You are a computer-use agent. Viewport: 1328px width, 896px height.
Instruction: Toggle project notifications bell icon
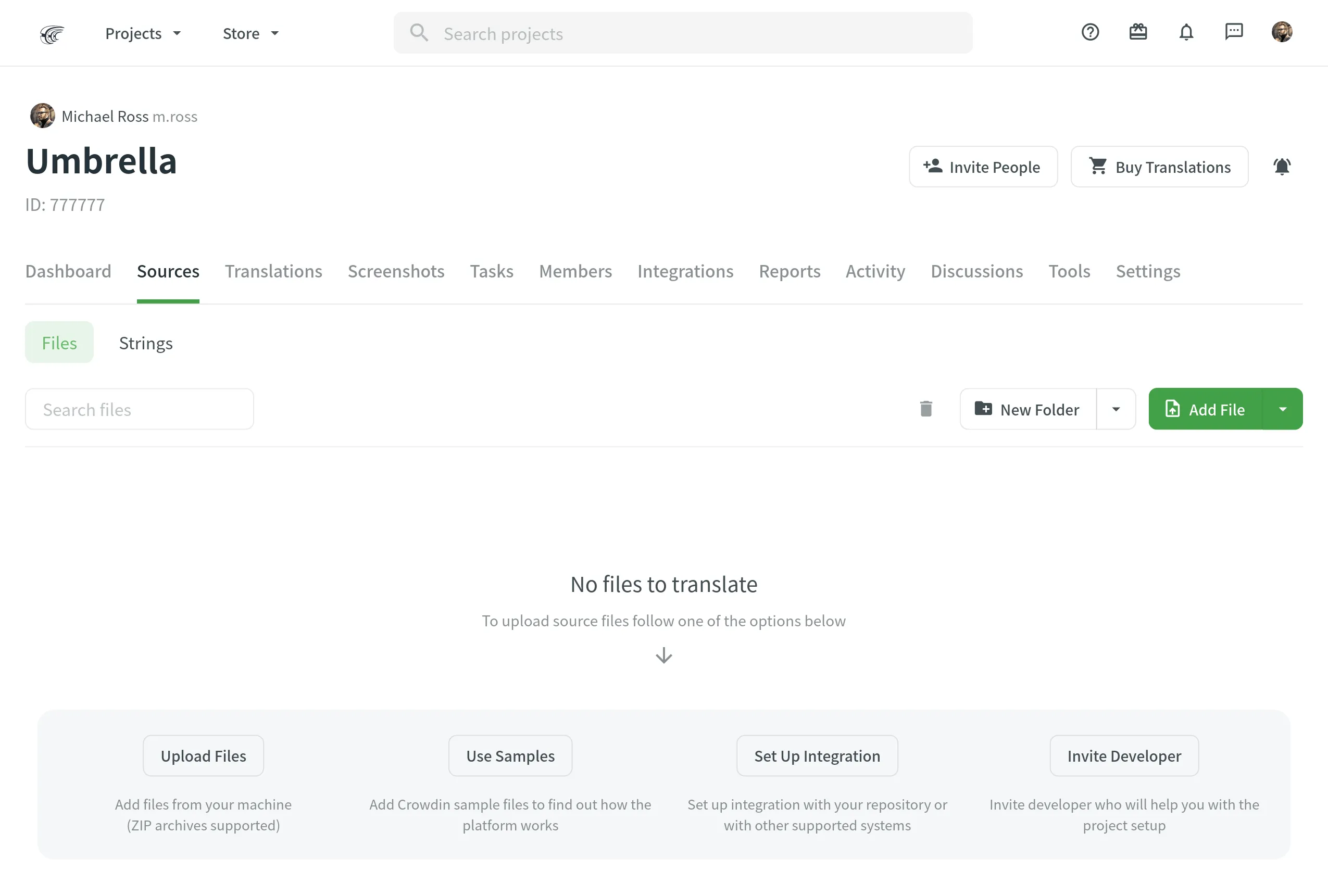click(x=1282, y=166)
